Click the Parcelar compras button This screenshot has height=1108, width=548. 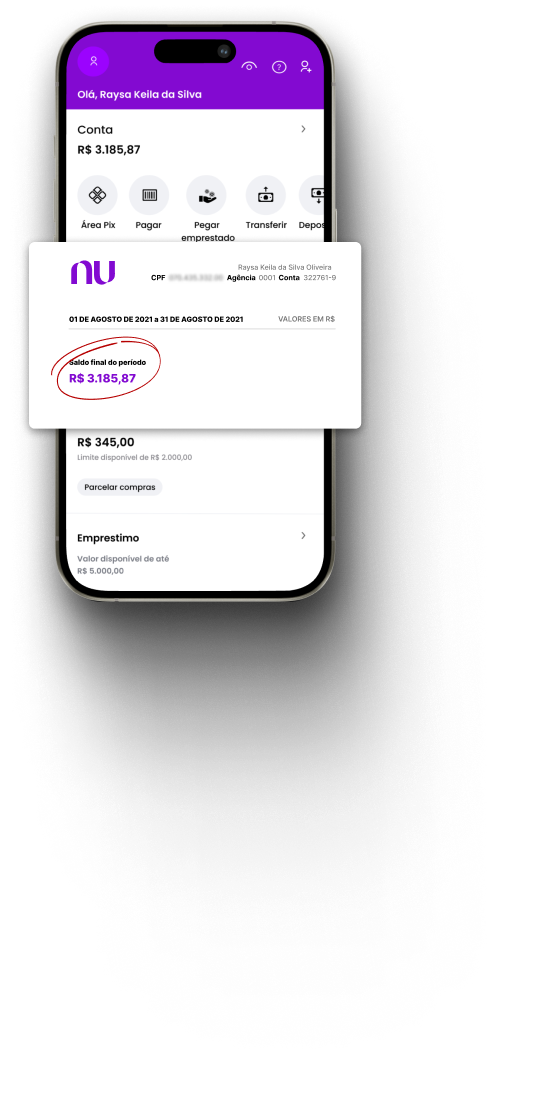(x=119, y=487)
